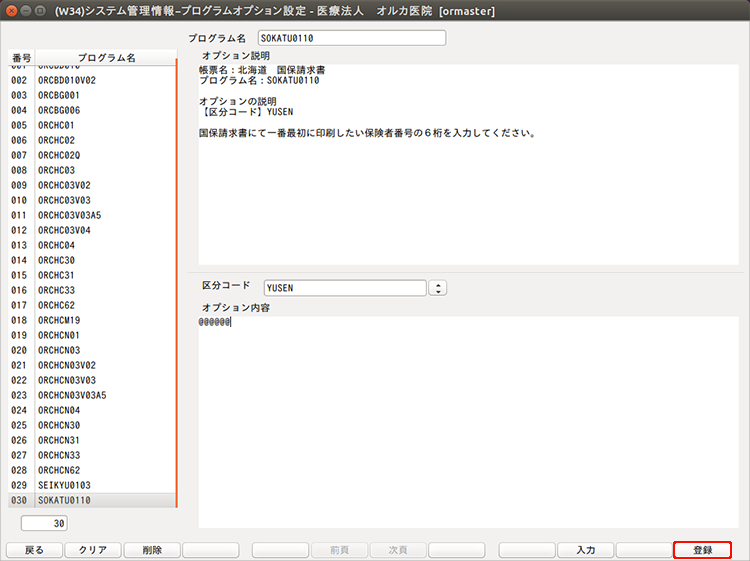The image size is (750, 561).
Task: Select row 009 ORCHC03V02
Action: click(92, 185)
